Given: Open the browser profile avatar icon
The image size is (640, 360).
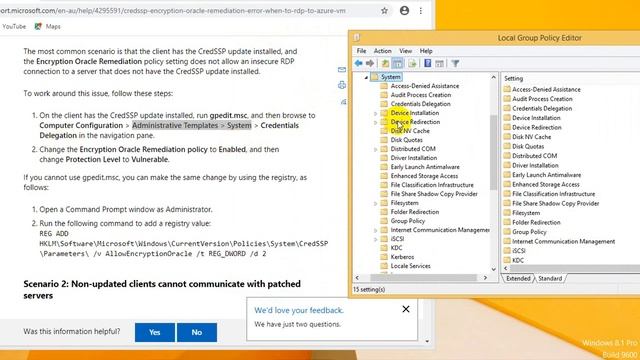Looking at the screenshot, I should [x=404, y=11].
